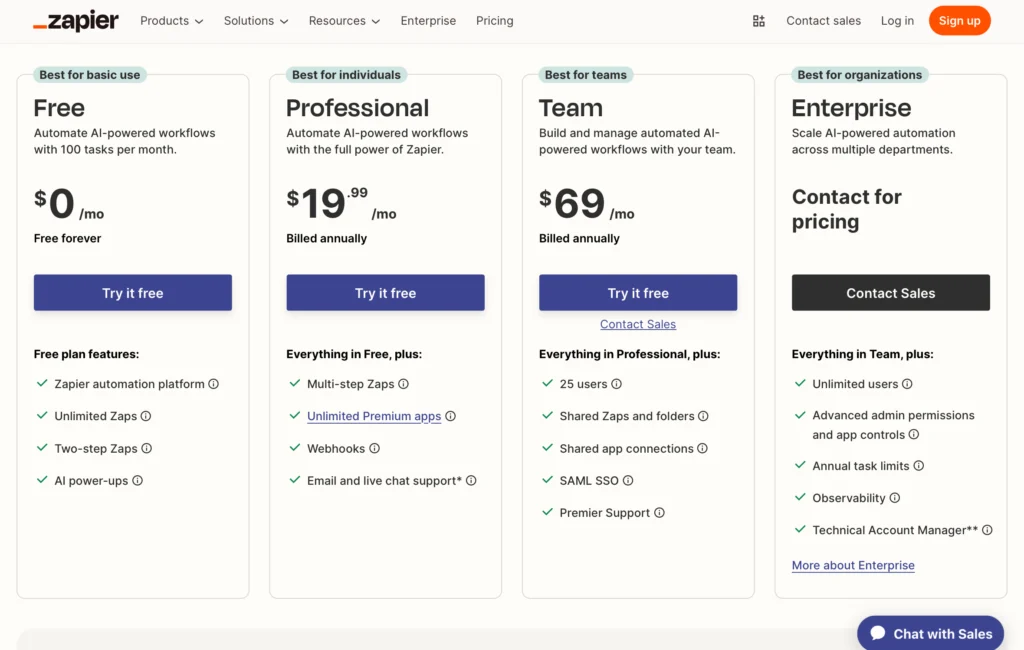Click 'Free plan features:' text
This screenshot has width=1024, height=650.
[86, 354]
